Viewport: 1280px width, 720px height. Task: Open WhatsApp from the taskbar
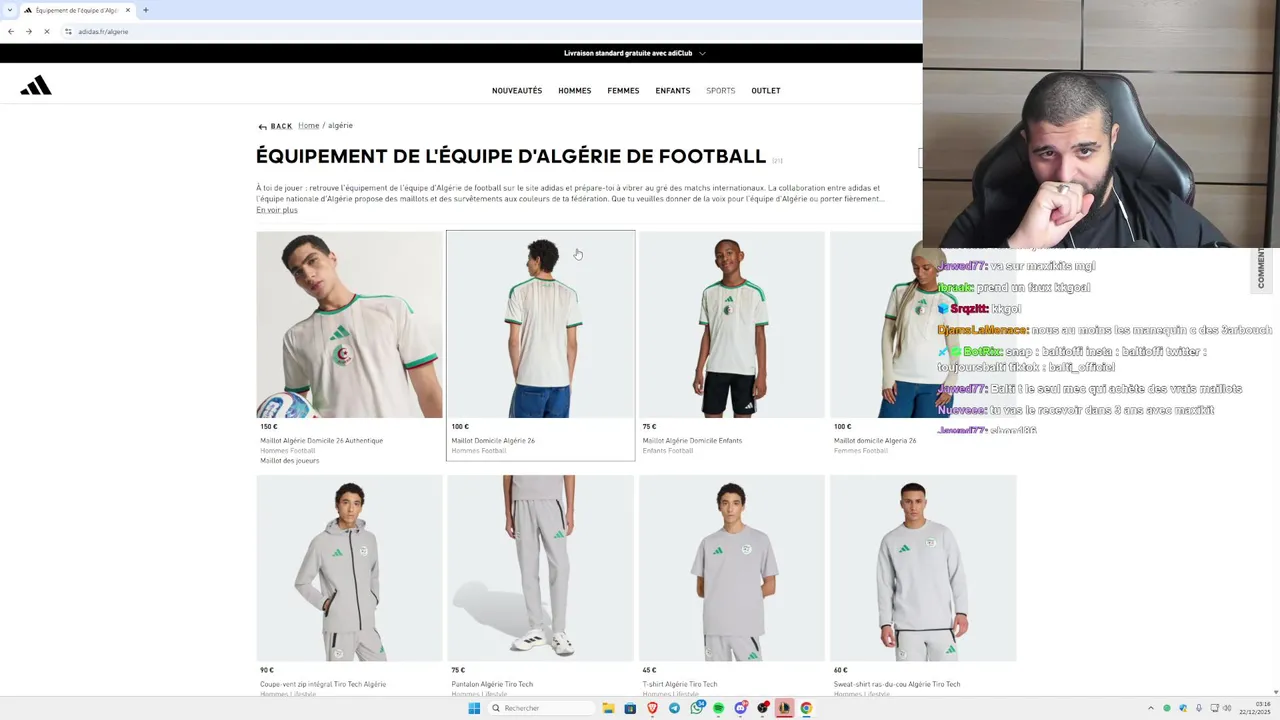click(x=696, y=708)
